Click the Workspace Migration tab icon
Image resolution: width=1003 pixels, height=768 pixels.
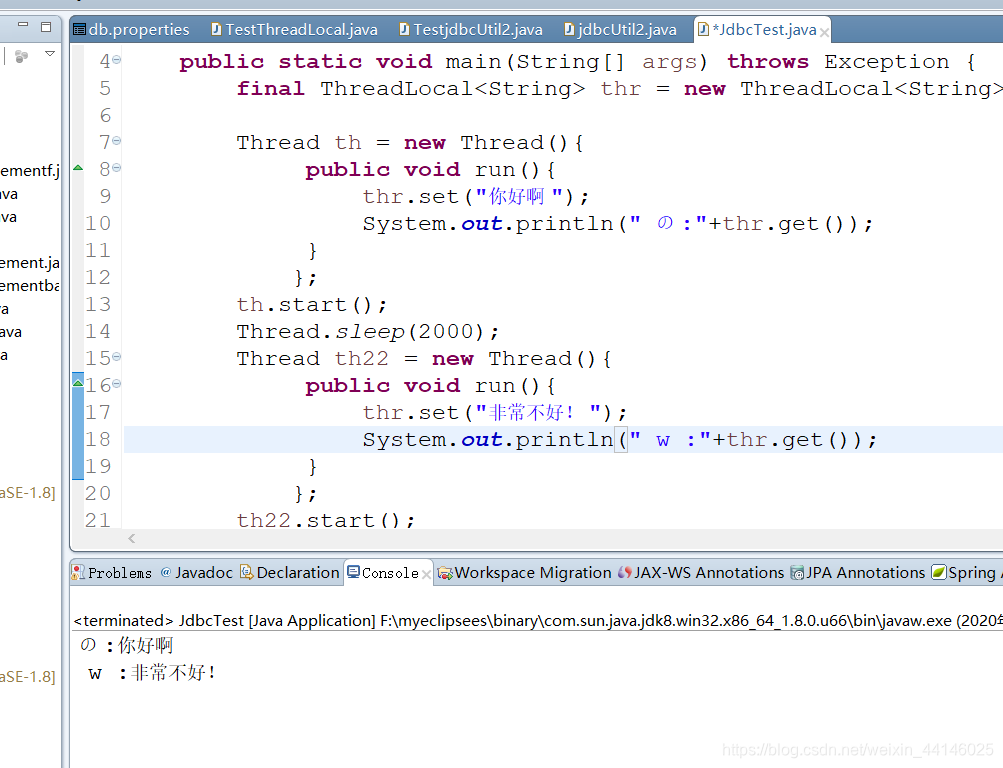443,573
